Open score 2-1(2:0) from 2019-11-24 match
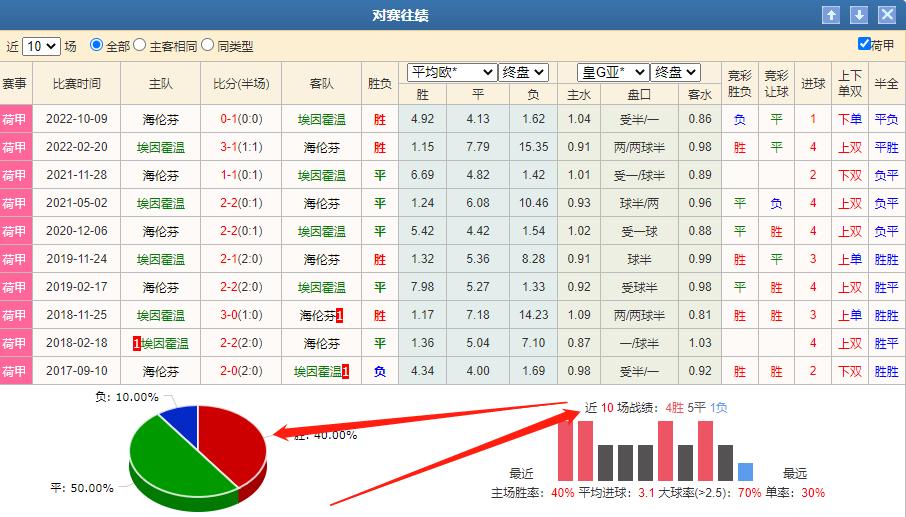The height and width of the screenshot is (517, 906). (241, 259)
